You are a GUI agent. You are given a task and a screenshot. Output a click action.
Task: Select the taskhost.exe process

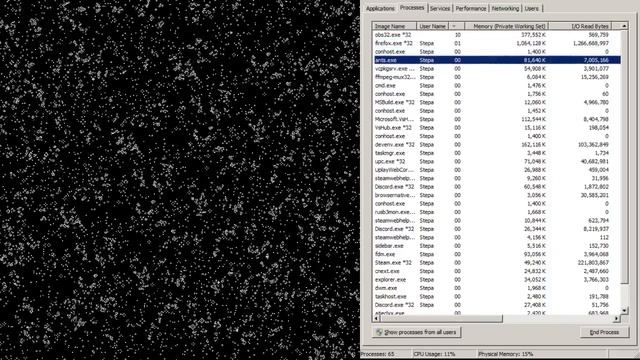pyautogui.click(x=497, y=296)
